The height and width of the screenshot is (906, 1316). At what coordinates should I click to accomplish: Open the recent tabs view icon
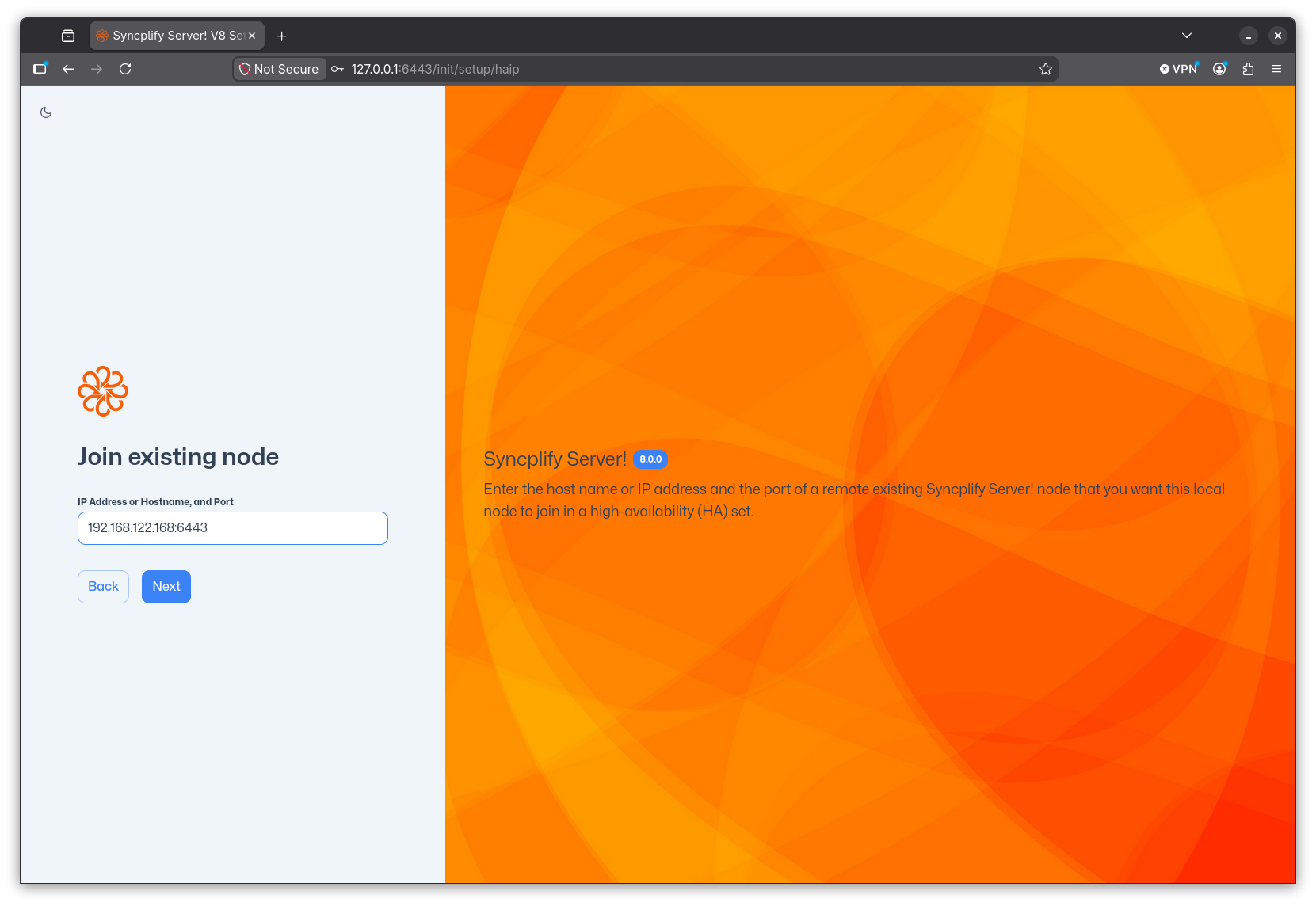click(68, 36)
